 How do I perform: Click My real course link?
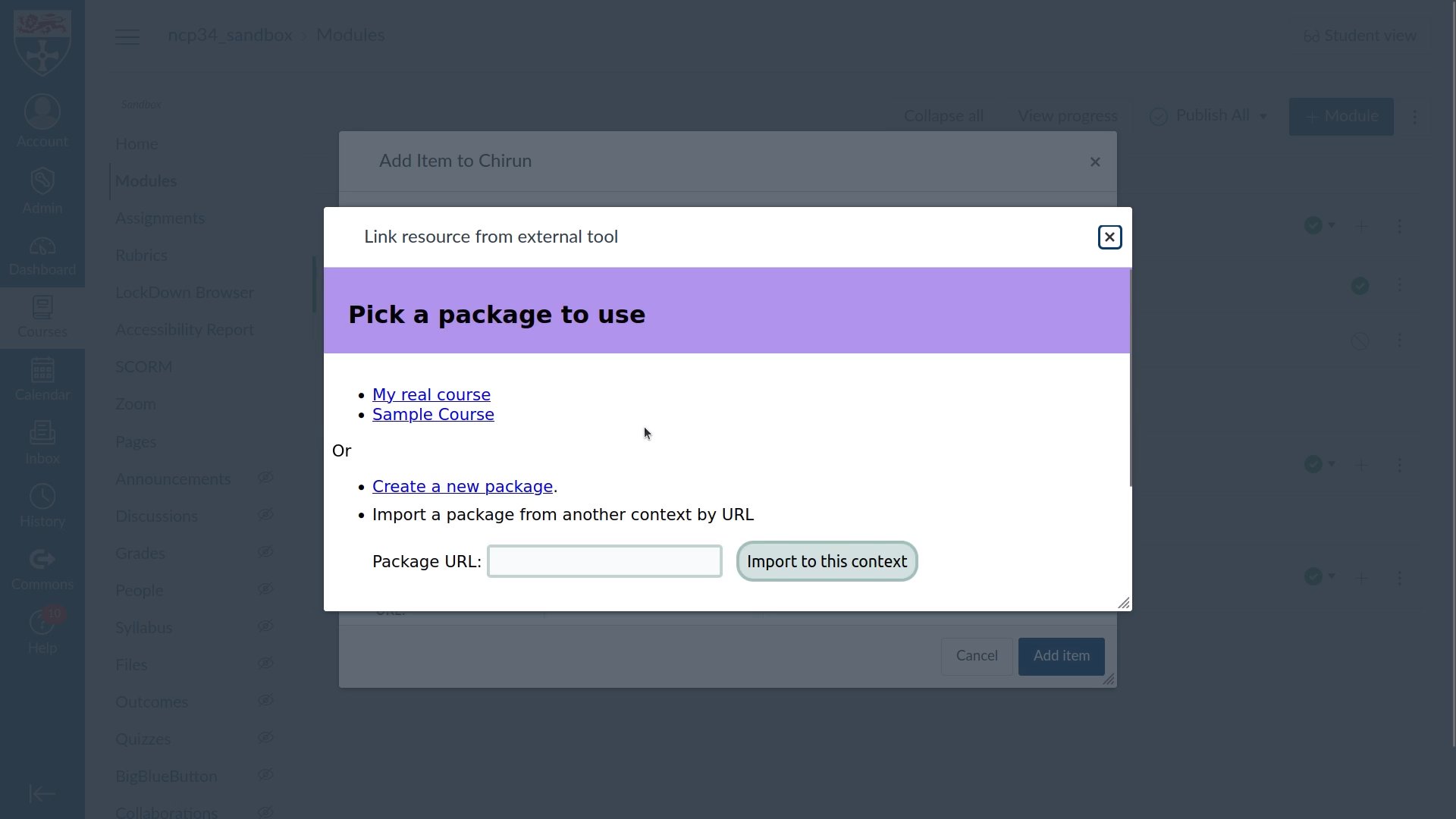(432, 394)
